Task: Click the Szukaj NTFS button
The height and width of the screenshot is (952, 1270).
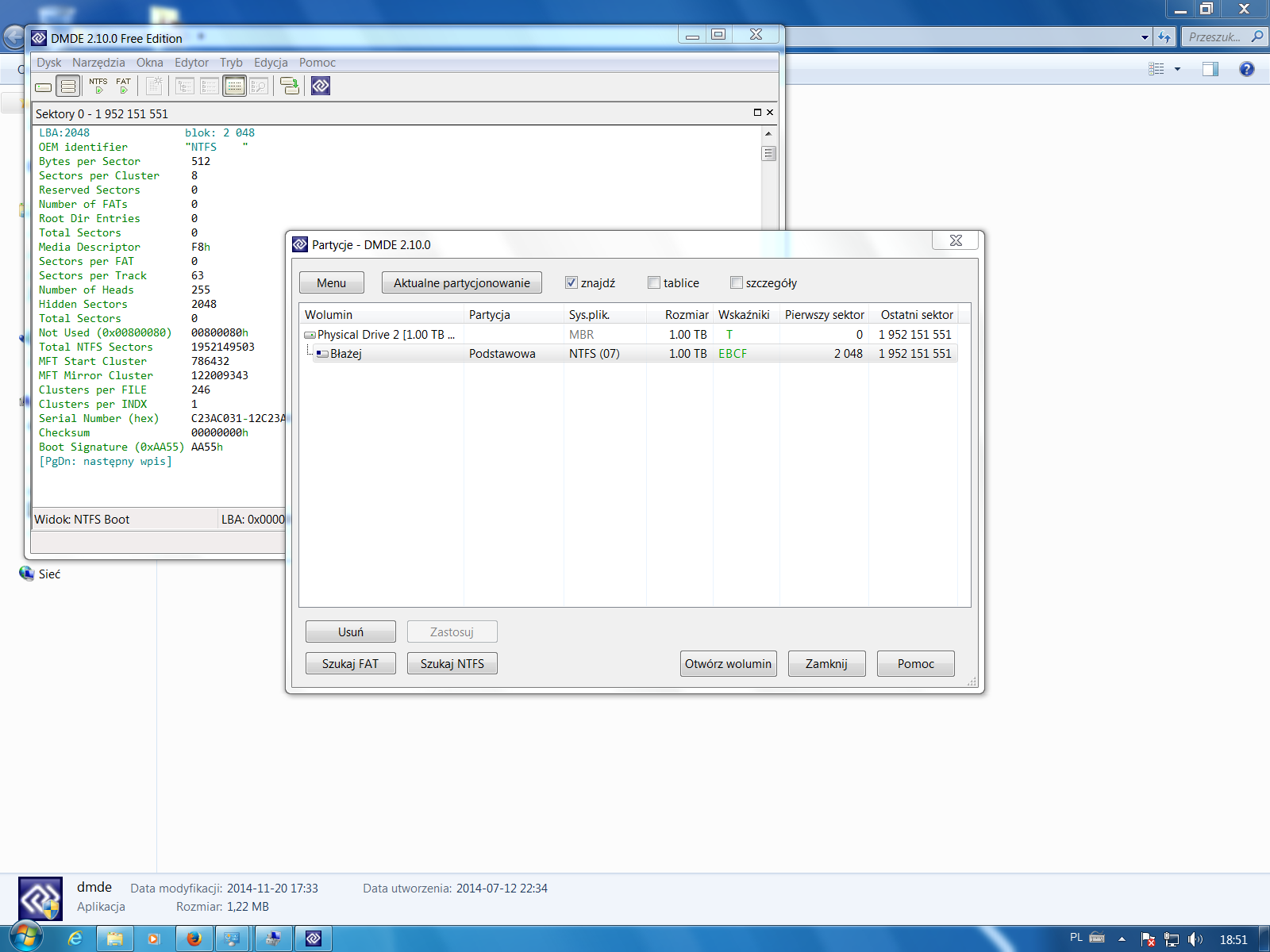Action: 452,664
